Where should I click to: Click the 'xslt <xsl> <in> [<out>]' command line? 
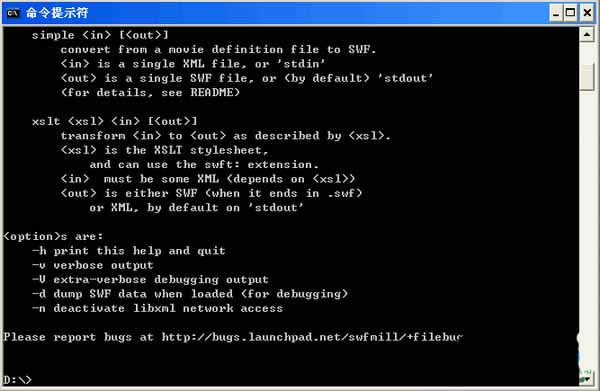point(114,121)
